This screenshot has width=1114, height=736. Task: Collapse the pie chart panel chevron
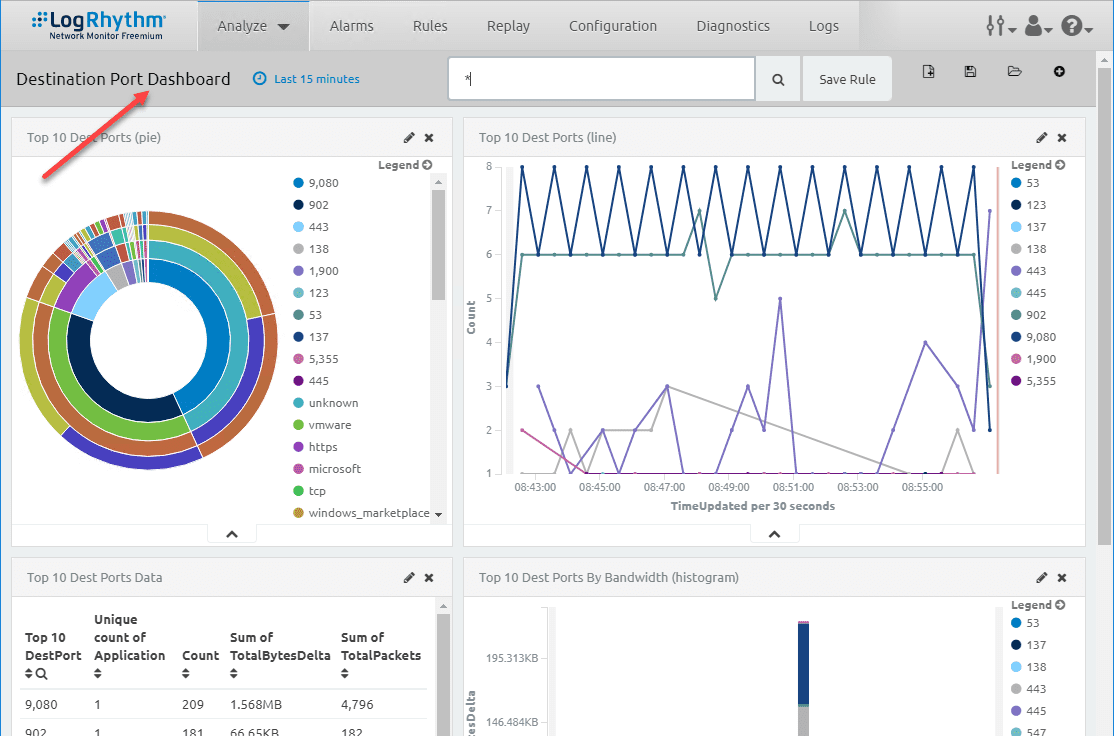coord(232,534)
